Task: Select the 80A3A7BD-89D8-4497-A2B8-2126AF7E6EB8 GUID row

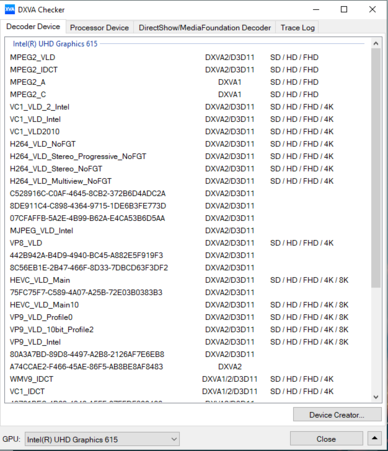Action: [188, 354]
